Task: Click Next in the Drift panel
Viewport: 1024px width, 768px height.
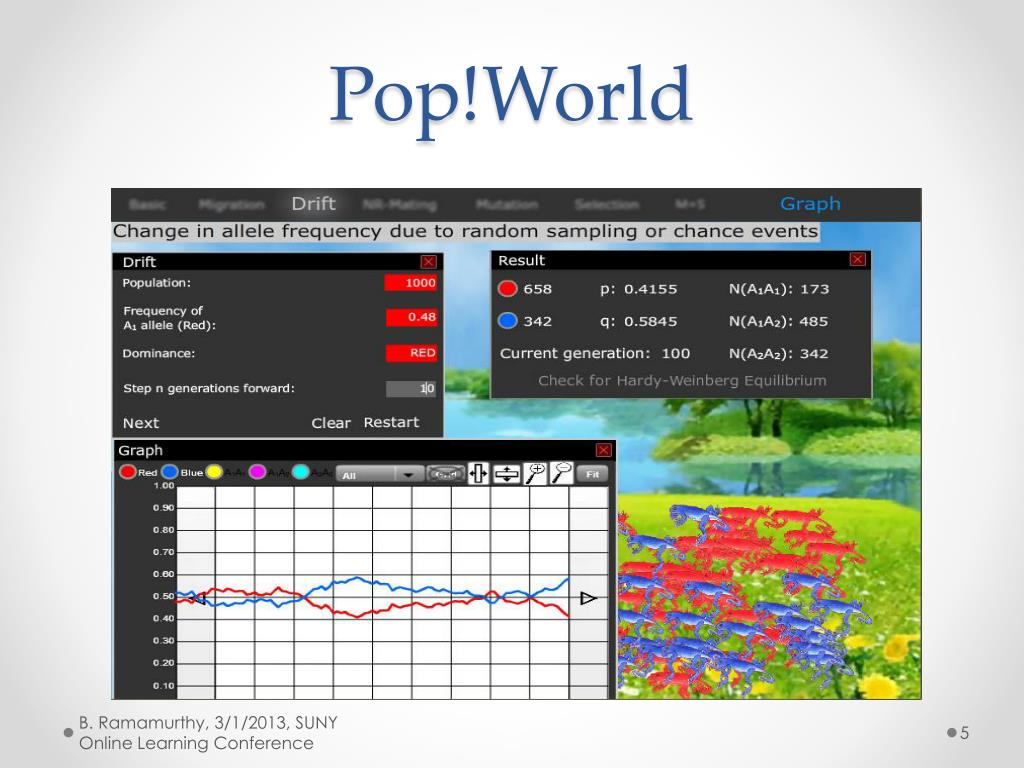Action: (141, 423)
